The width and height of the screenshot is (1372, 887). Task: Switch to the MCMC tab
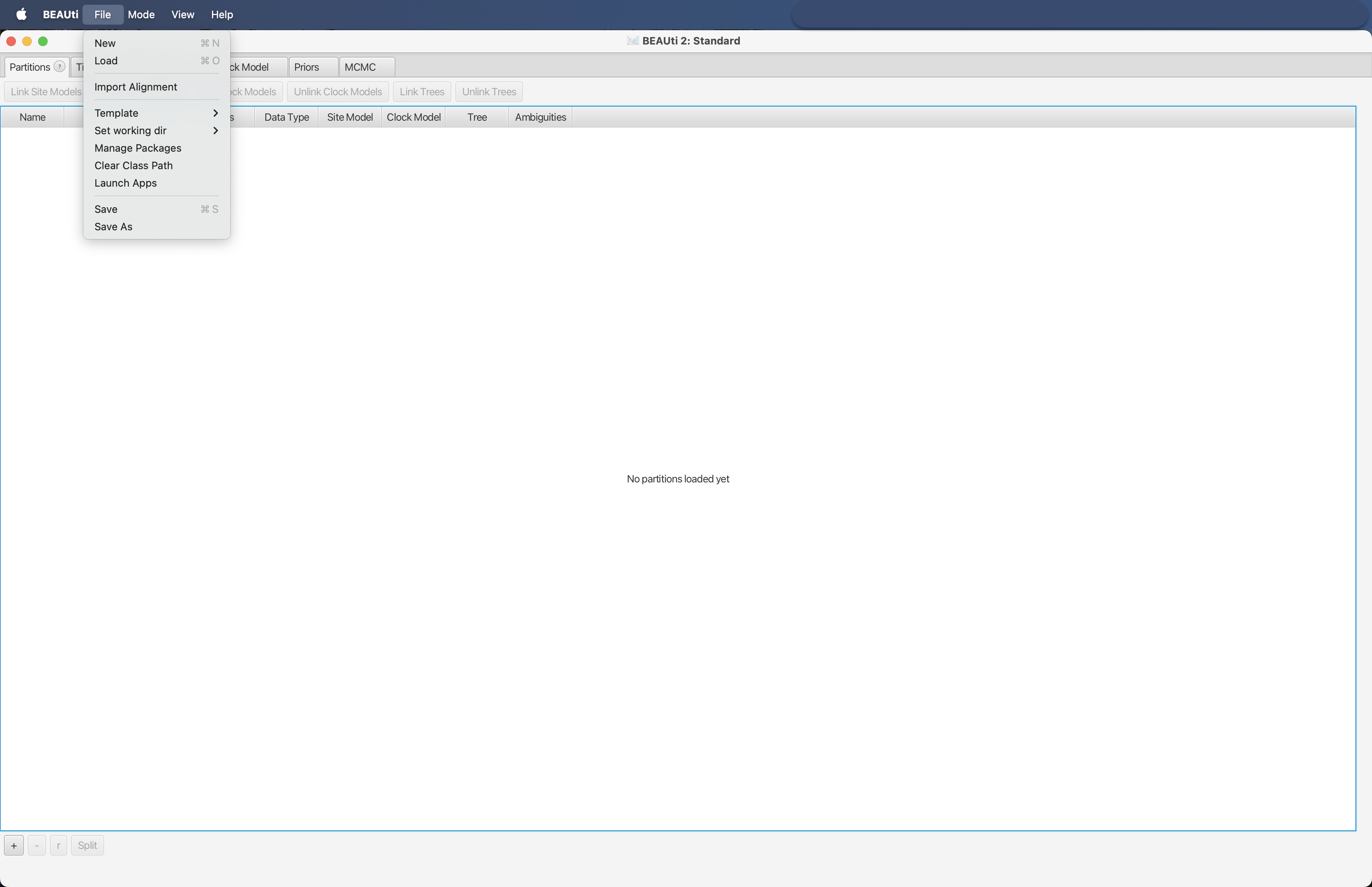pyautogui.click(x=367, y=67)
